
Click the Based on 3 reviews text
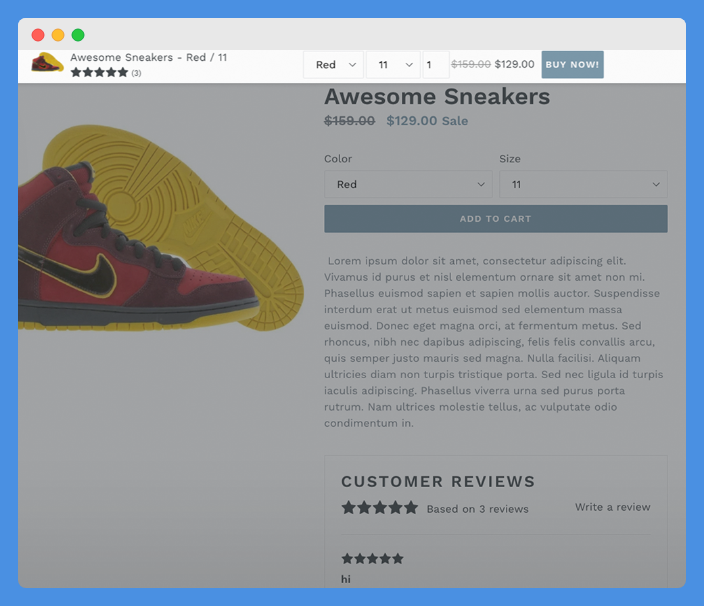pos(477,509)
